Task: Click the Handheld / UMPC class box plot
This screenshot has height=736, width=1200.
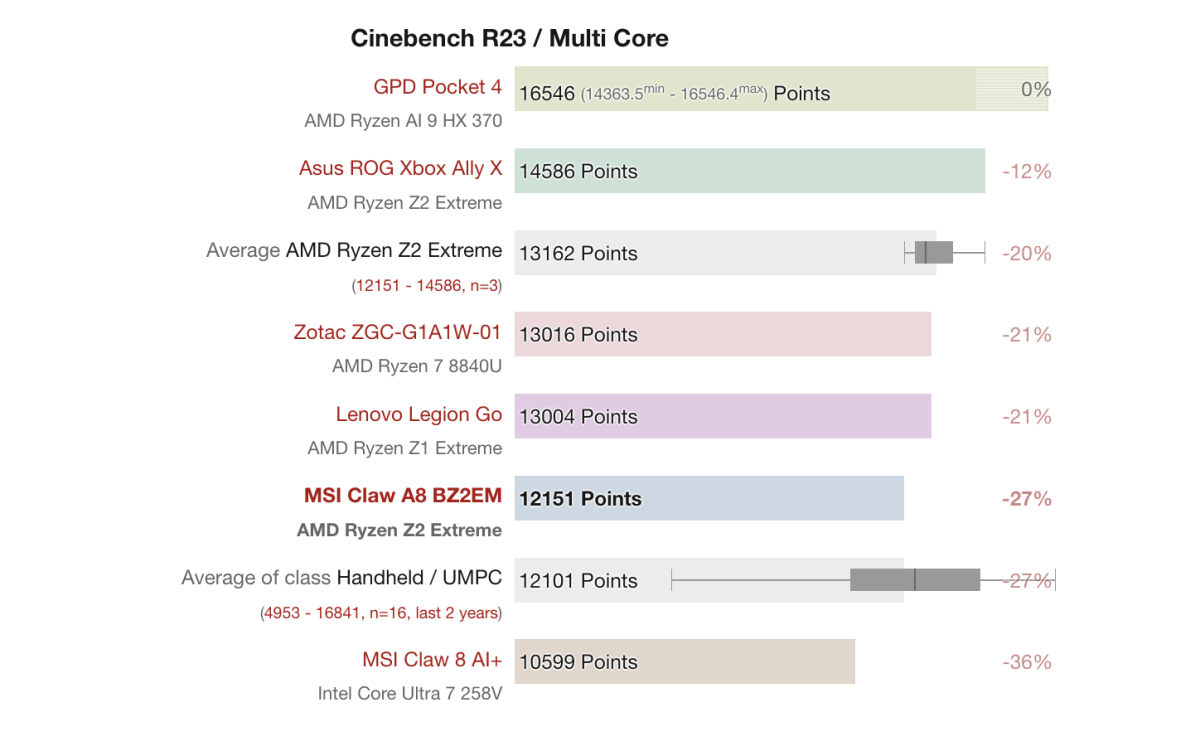Action: pos(914,580)
